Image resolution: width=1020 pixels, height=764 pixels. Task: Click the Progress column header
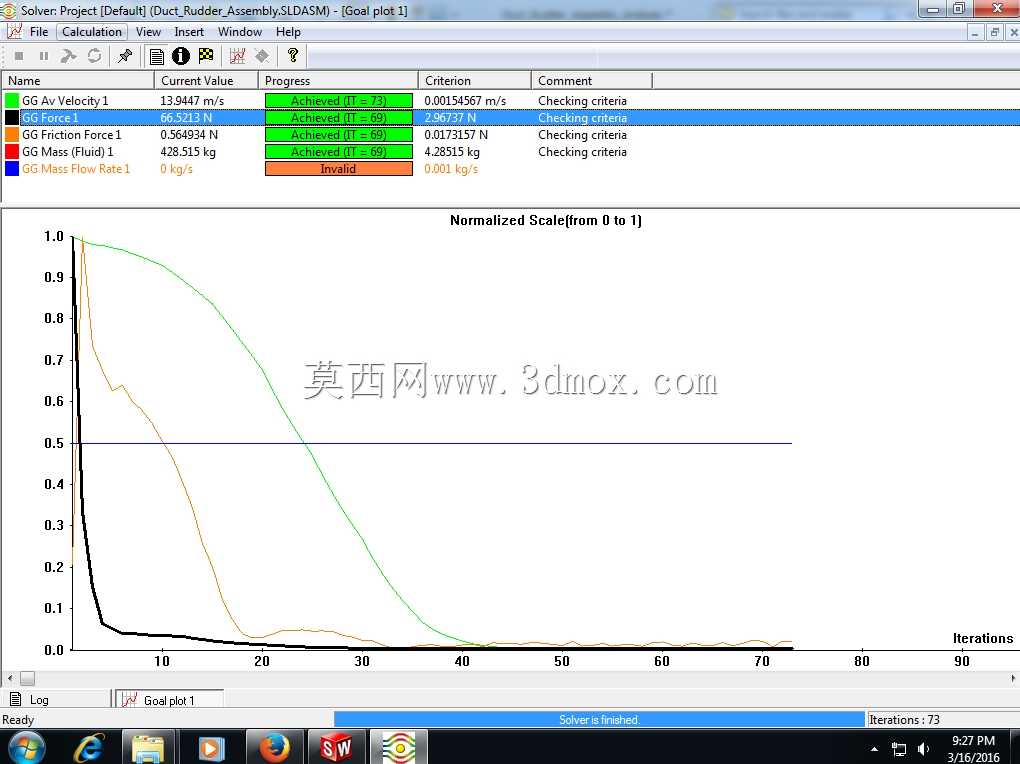tap(338, 81)
